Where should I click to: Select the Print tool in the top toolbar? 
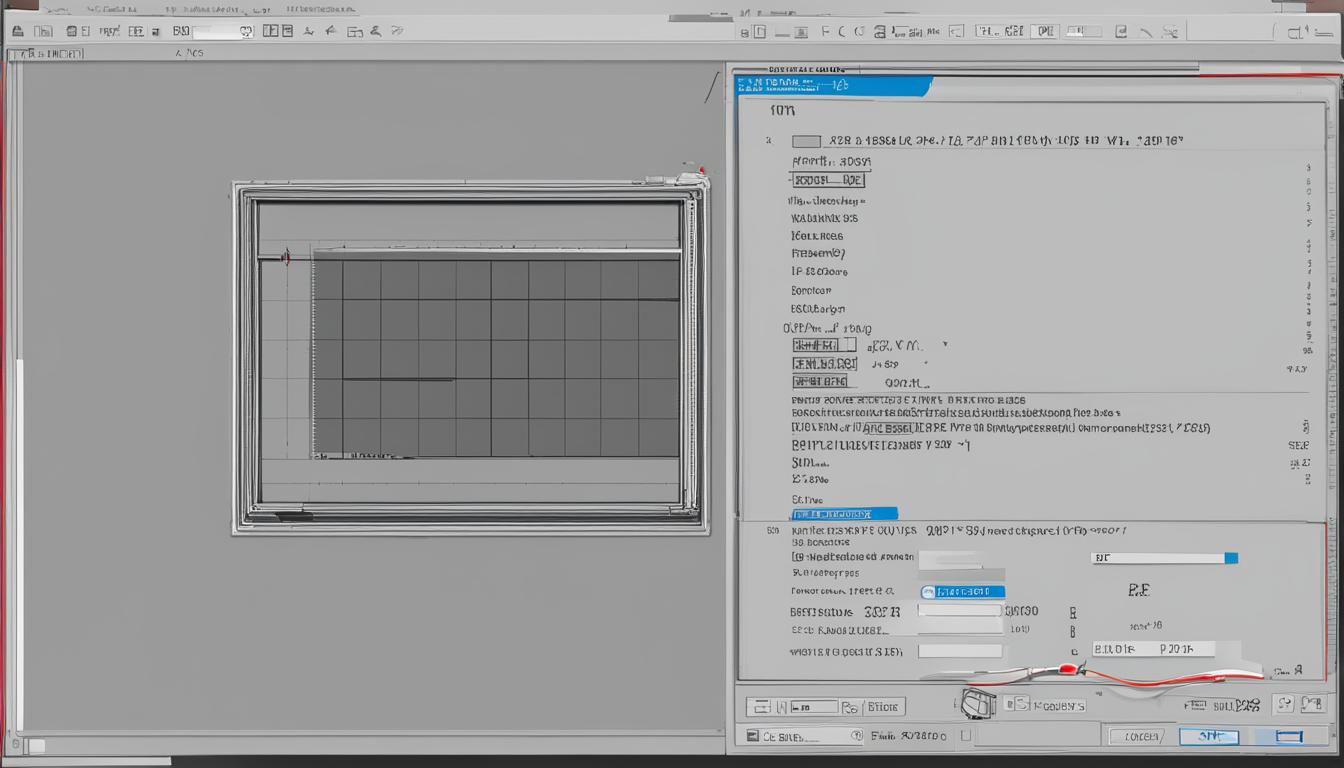pyautogui.click(x=17, y=31)
